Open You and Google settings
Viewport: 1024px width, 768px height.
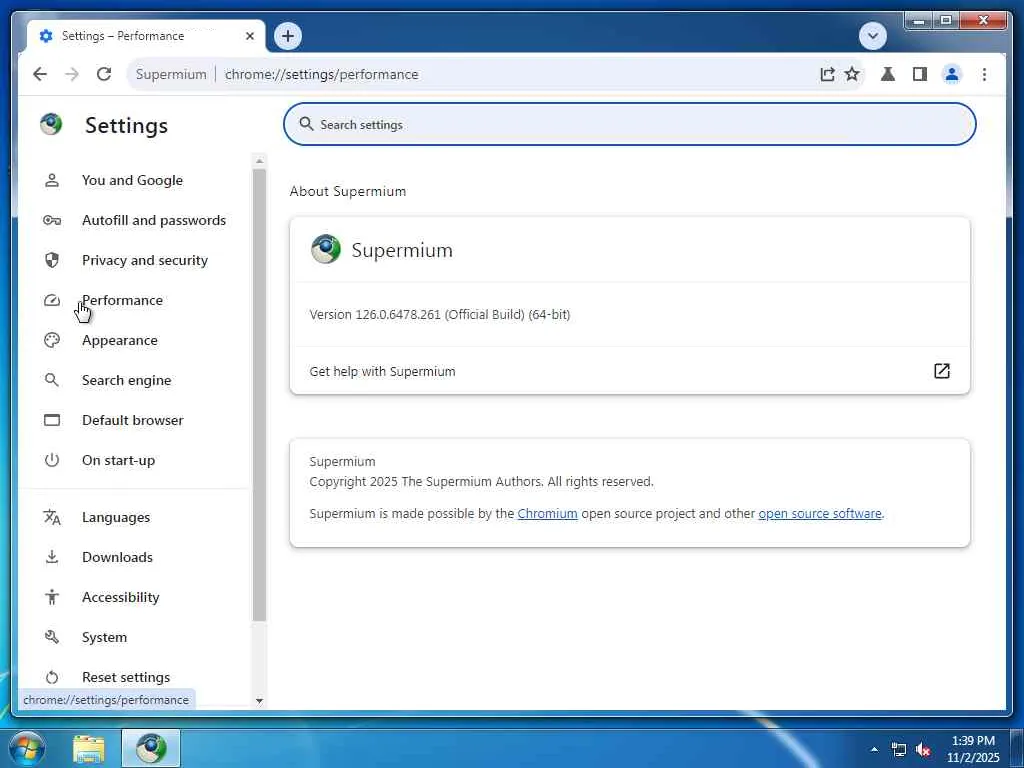point(133,180)
